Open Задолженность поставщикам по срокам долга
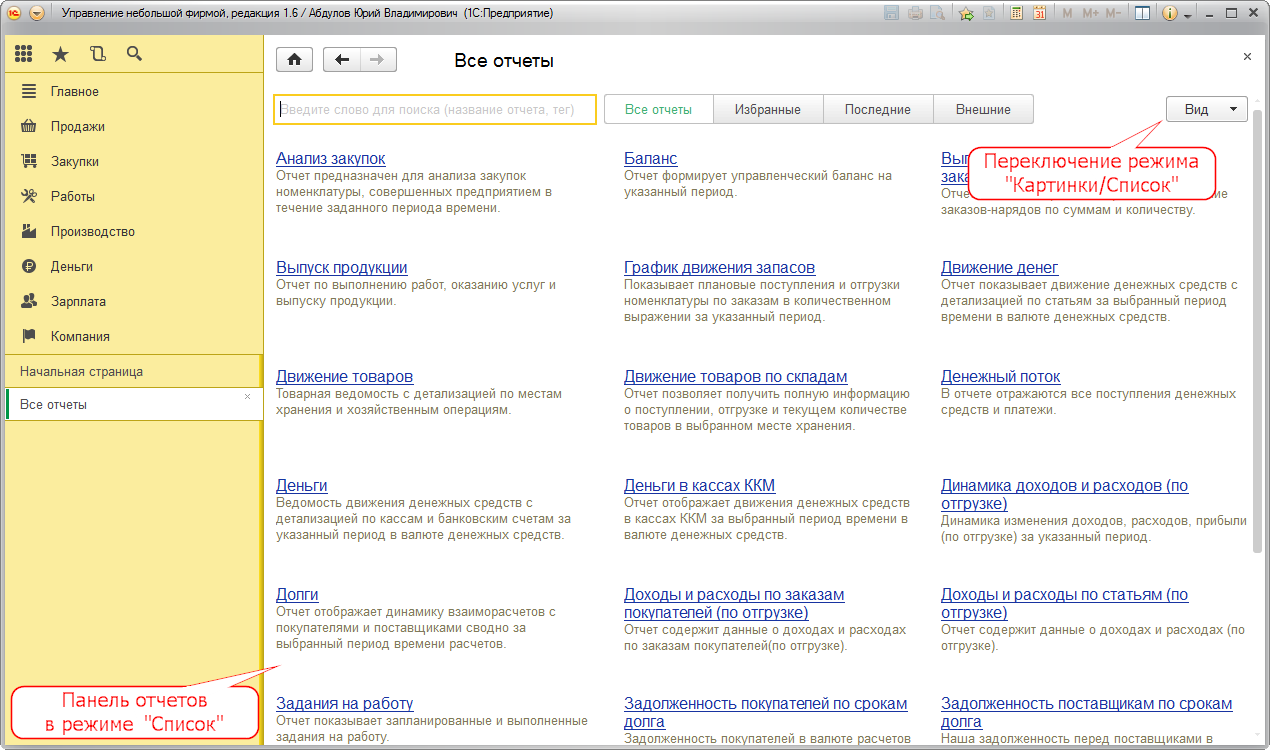Image resolution: width=1270 pixels, height=750 pixels. 1086,712
